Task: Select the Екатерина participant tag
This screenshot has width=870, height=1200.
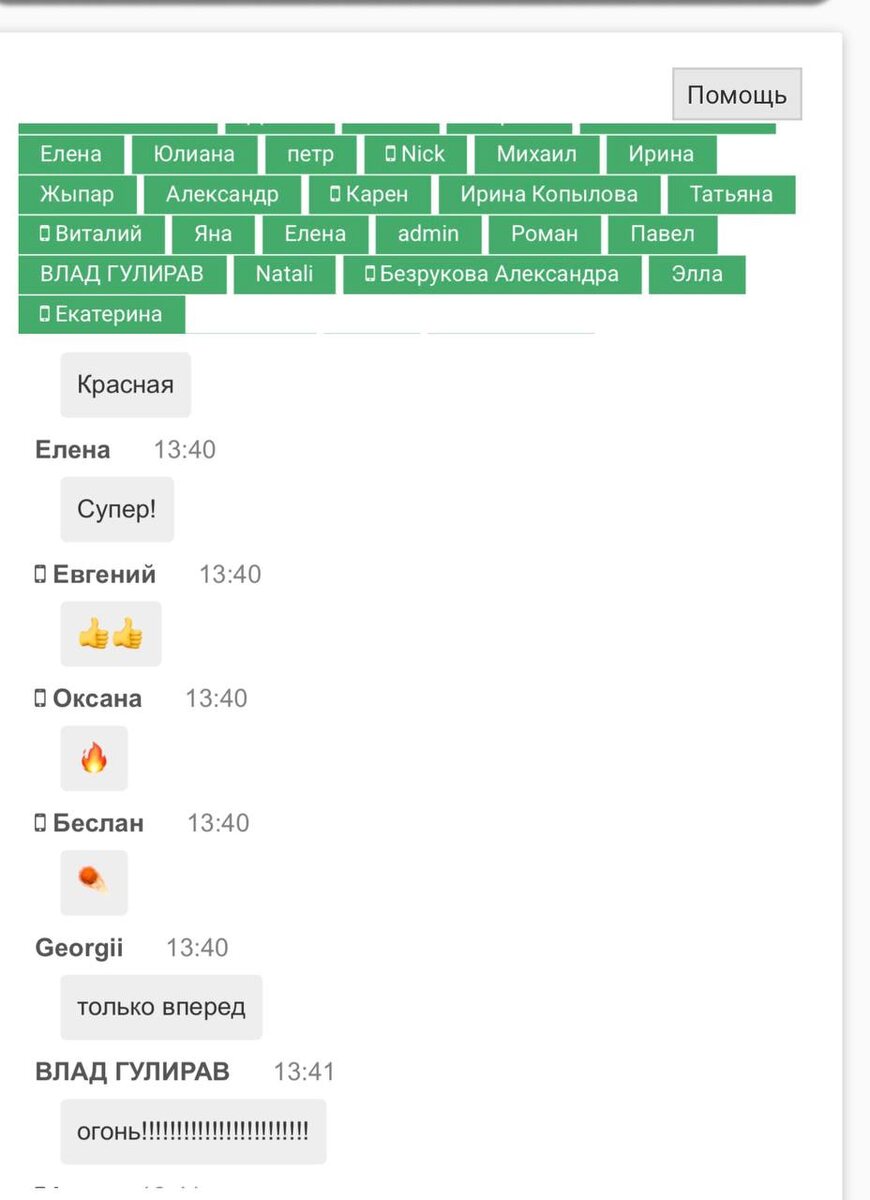Action: click(101, 314)
